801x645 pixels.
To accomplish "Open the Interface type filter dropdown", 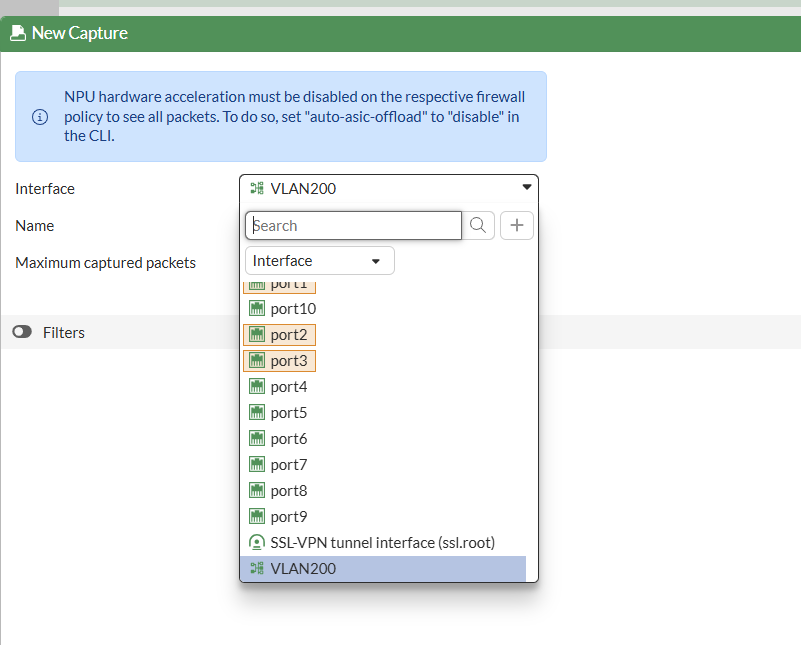I will click(319, 261).
